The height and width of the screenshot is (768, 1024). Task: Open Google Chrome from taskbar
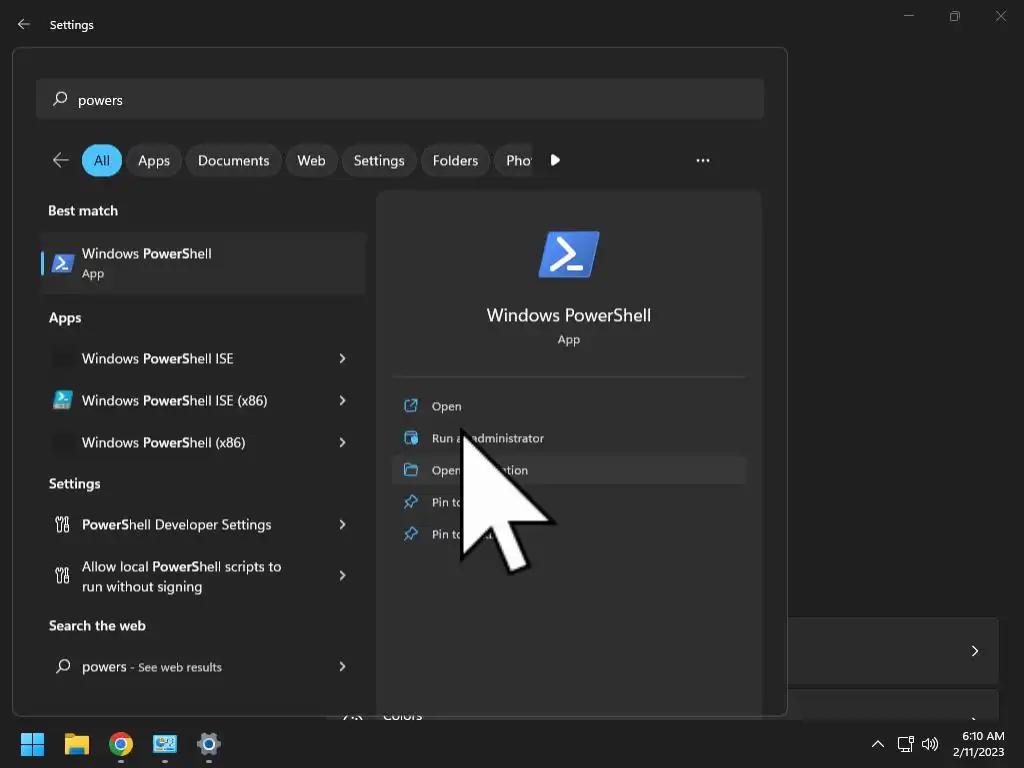(121, 744)
